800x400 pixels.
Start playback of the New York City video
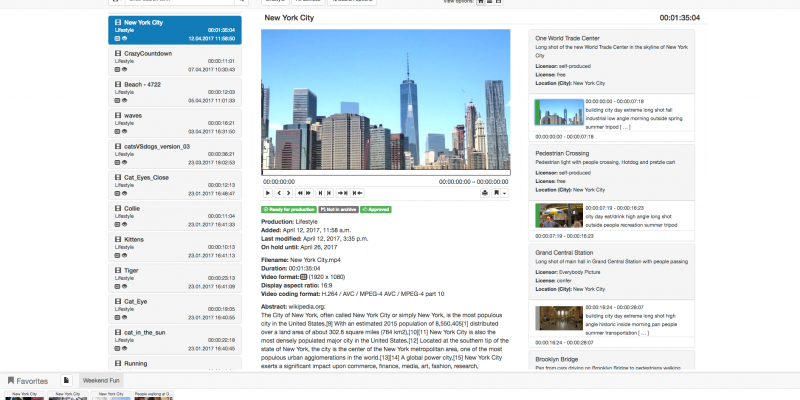[267, 193]
